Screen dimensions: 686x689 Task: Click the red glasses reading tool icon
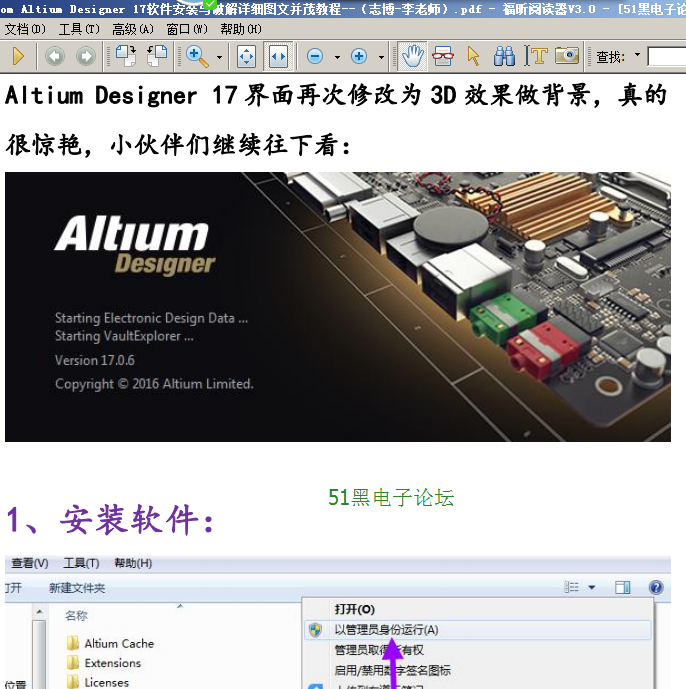click(x=443, y=56)
